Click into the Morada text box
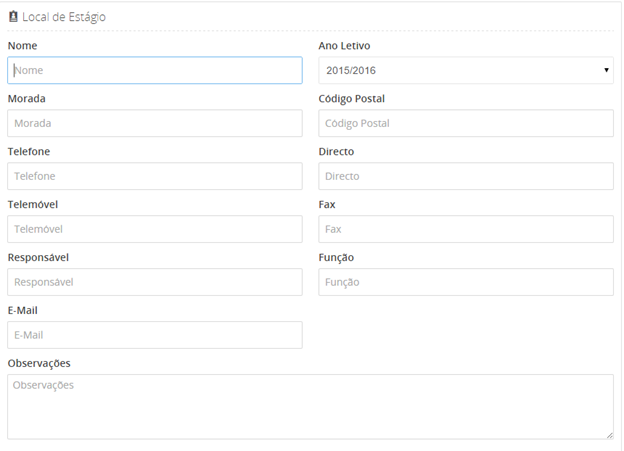Viewport: 624px width, 451px height. 154,123
